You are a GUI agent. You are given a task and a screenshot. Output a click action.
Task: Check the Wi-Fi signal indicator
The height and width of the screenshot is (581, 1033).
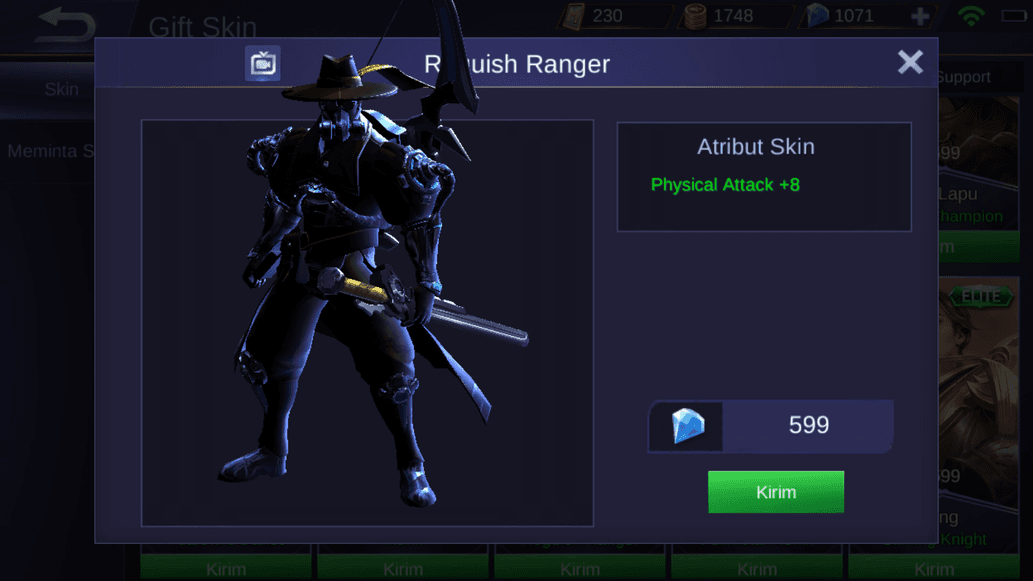(x=971, y=16)
